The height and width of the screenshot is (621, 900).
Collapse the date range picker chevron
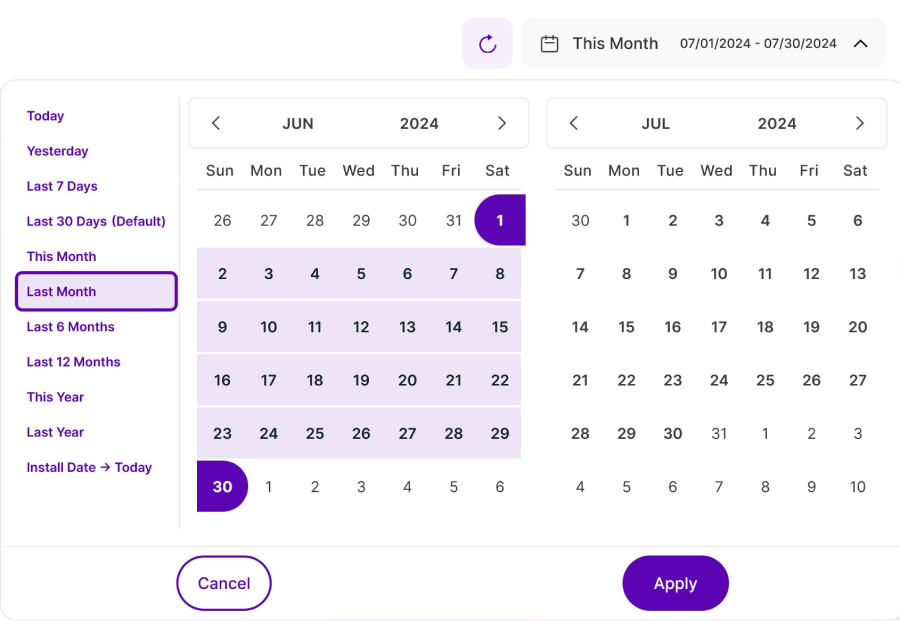coord(860,44)
